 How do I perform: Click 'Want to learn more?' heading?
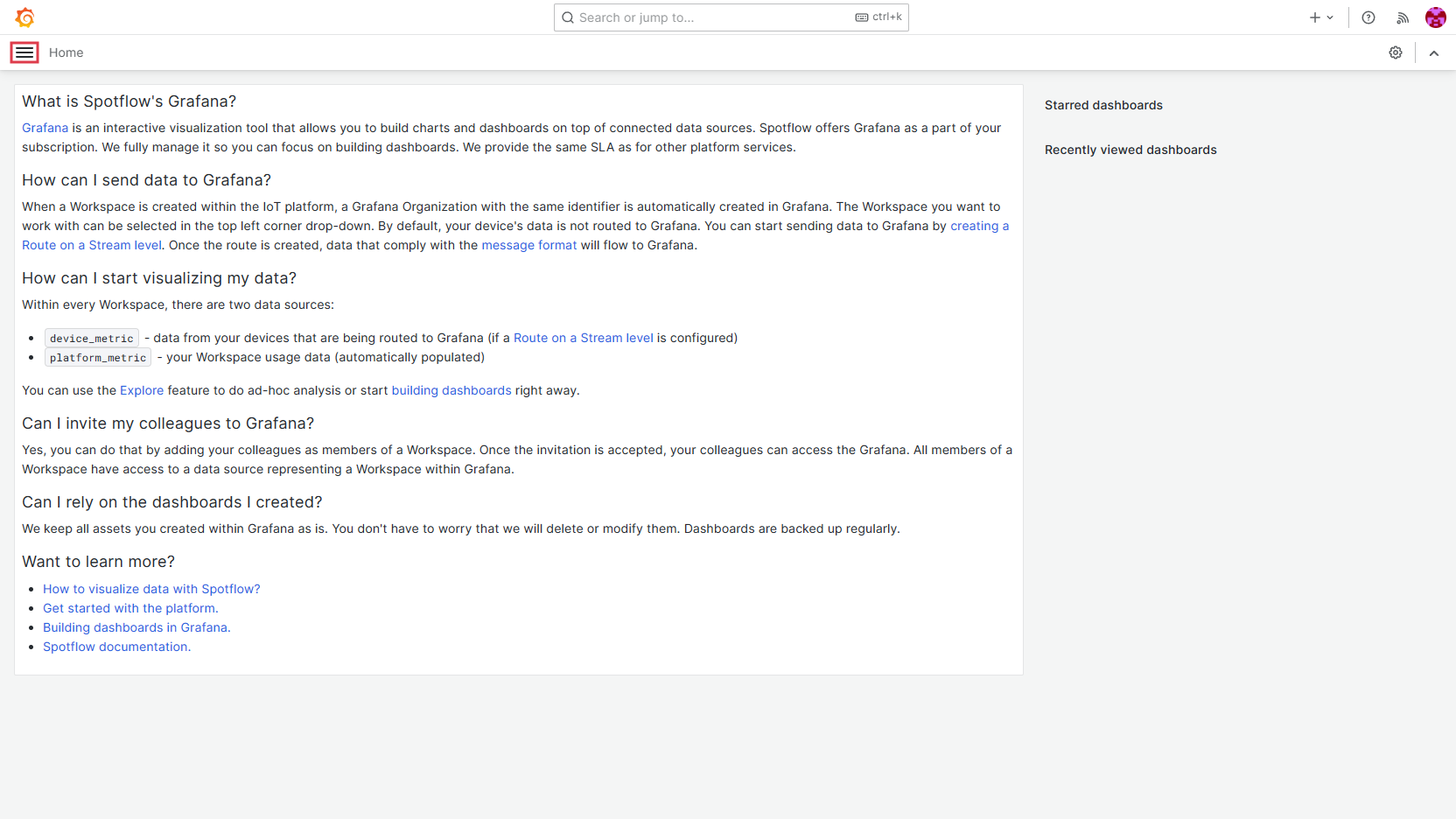[x=98, y=562]
